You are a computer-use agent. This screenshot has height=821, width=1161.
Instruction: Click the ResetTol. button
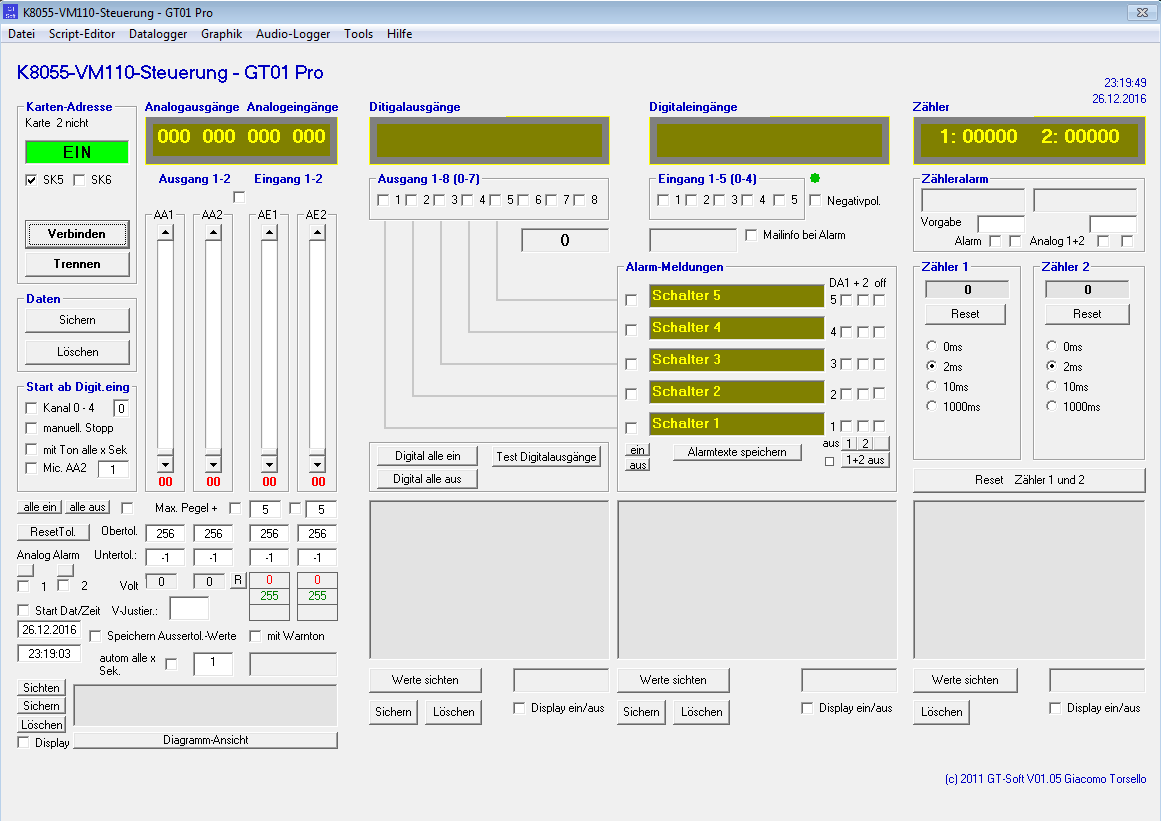[53, 532]
